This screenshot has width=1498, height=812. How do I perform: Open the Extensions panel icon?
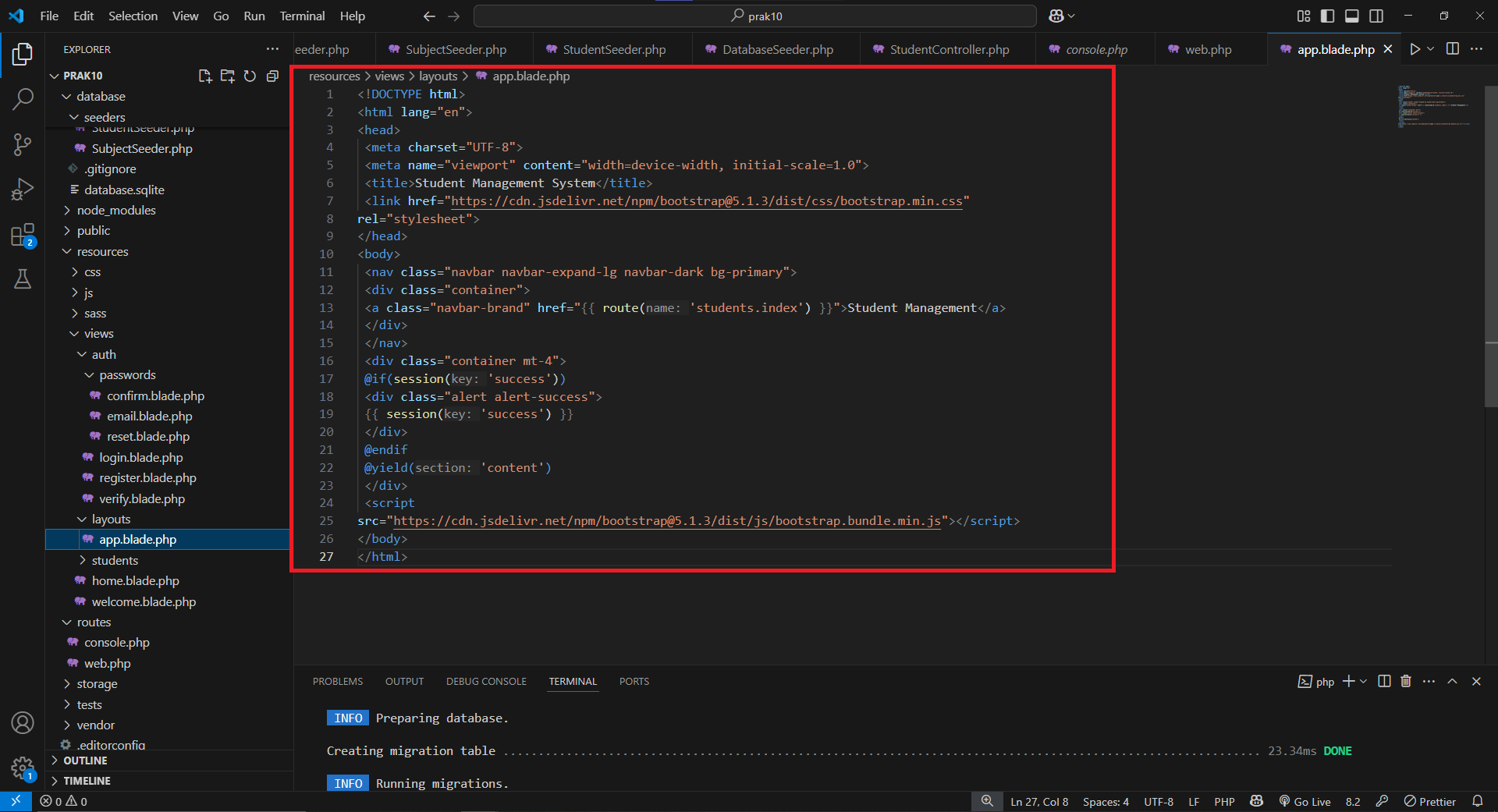pyautogui.click(x=23, y=234)
